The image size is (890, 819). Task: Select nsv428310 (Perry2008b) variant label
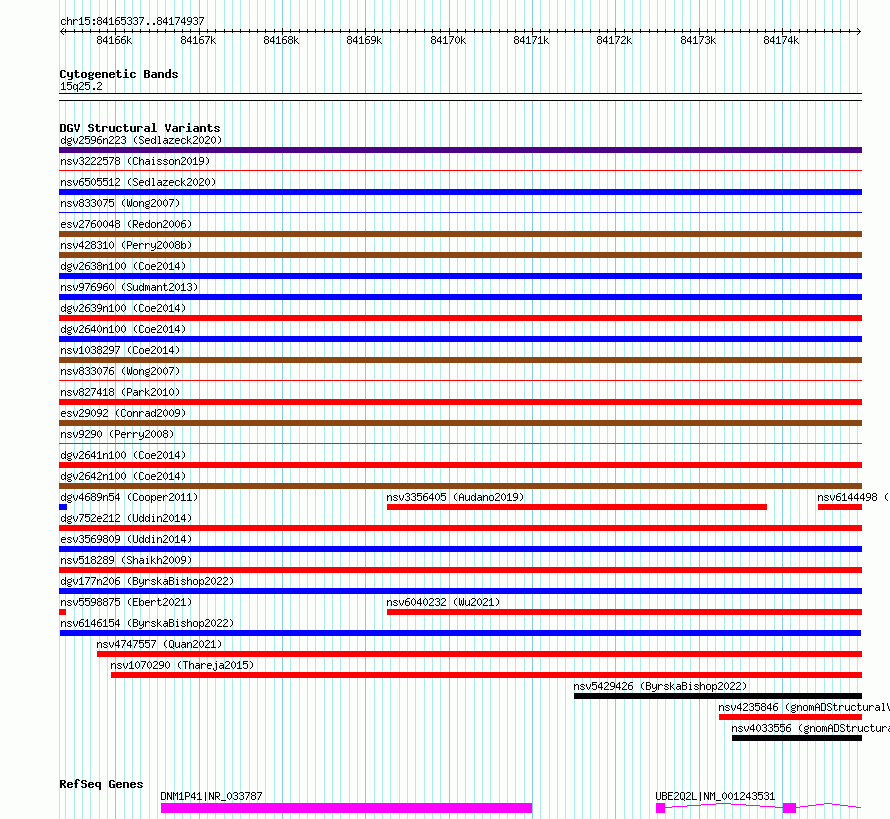tap(126, 245)
